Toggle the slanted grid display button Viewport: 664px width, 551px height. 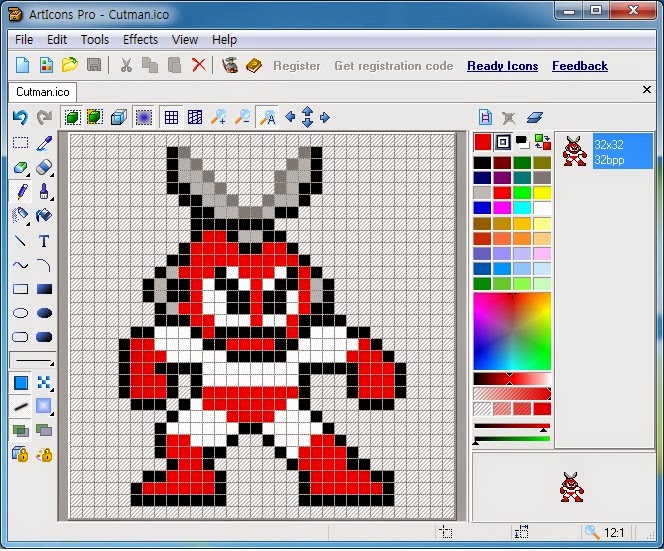click(x=195, y=117)
